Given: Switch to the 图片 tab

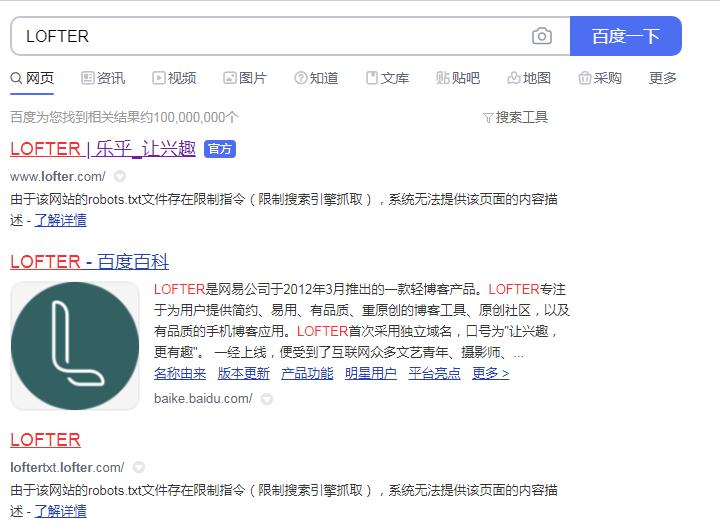Looking at the screenshot, I should coord(245,78).
